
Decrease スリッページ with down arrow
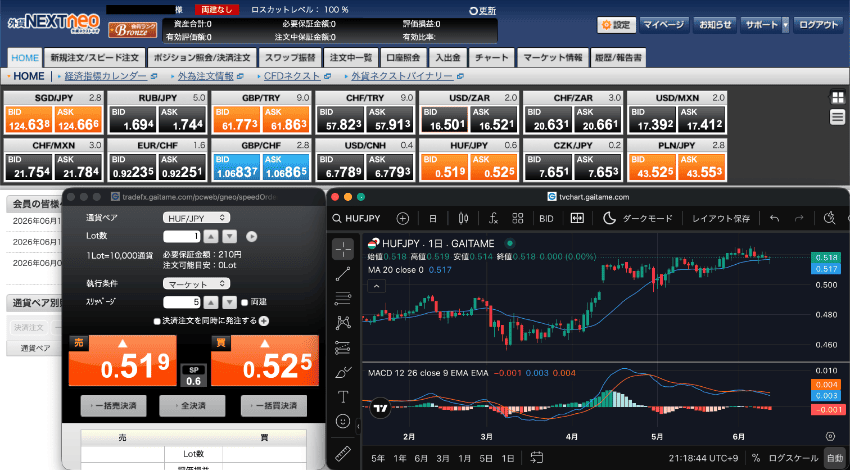click(230, 302)
